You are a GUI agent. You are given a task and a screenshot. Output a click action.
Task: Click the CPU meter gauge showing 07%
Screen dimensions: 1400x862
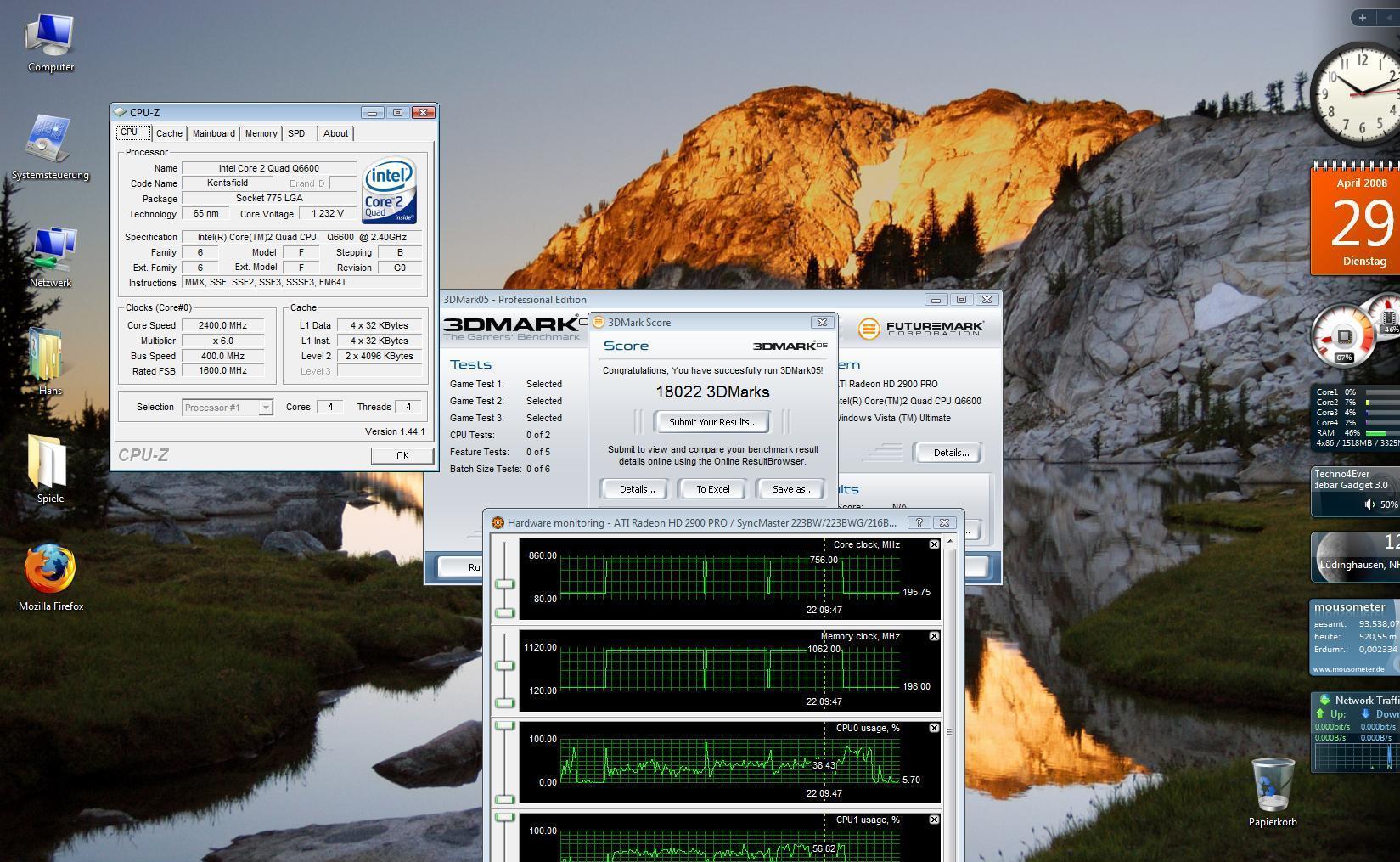[1343, 337]
